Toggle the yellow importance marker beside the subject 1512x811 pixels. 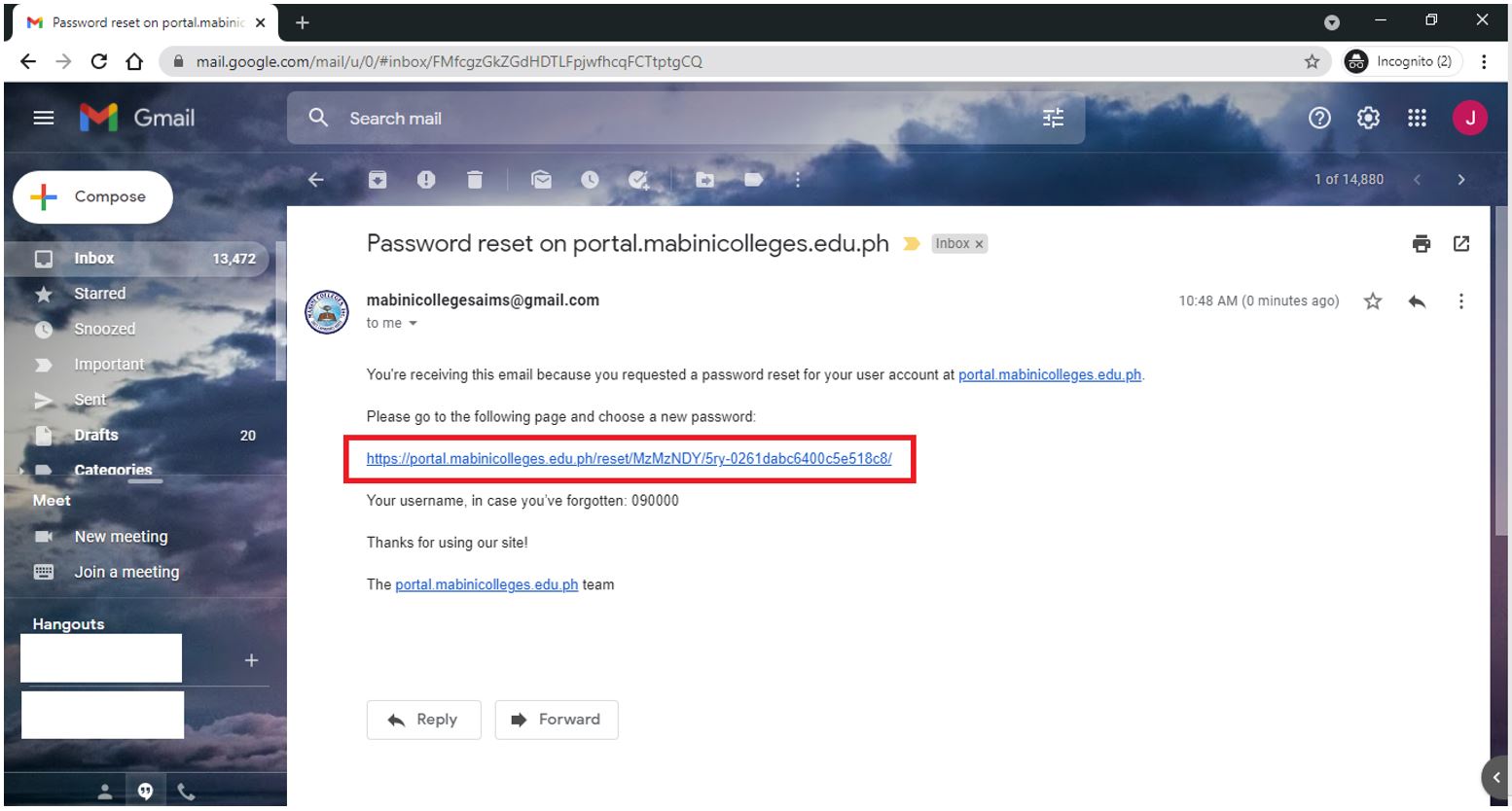point(912,244)
